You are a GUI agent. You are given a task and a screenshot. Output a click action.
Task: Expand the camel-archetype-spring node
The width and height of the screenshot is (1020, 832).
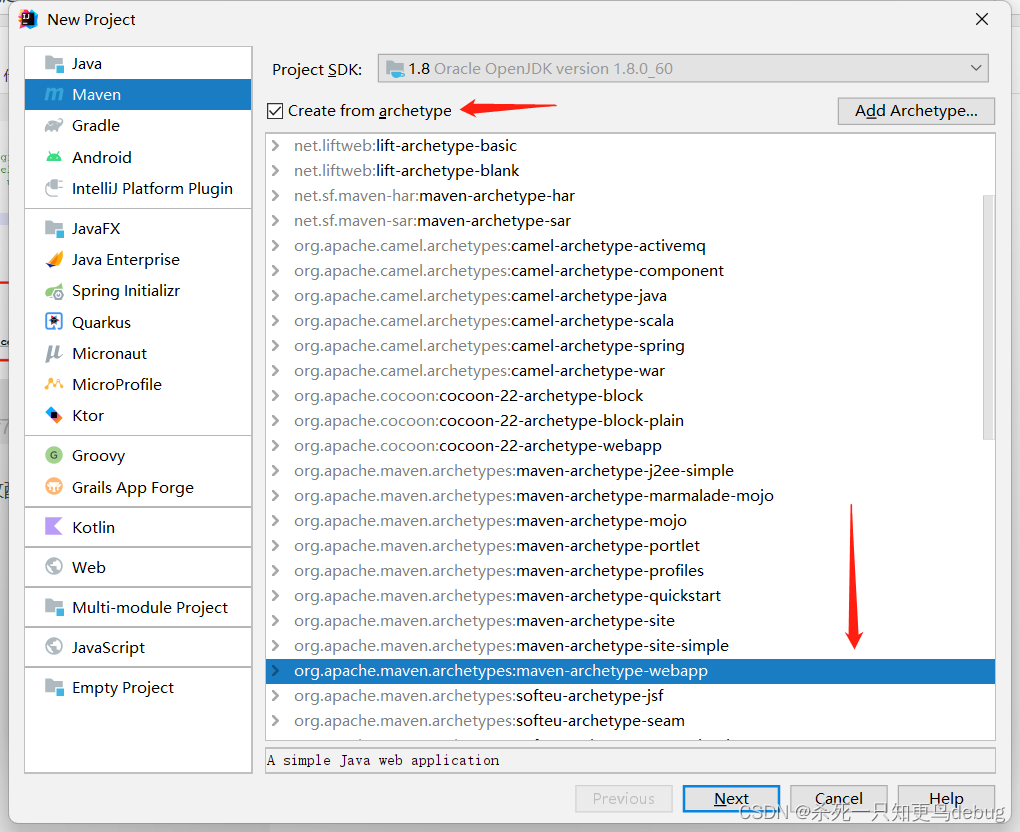coord(276,345)
